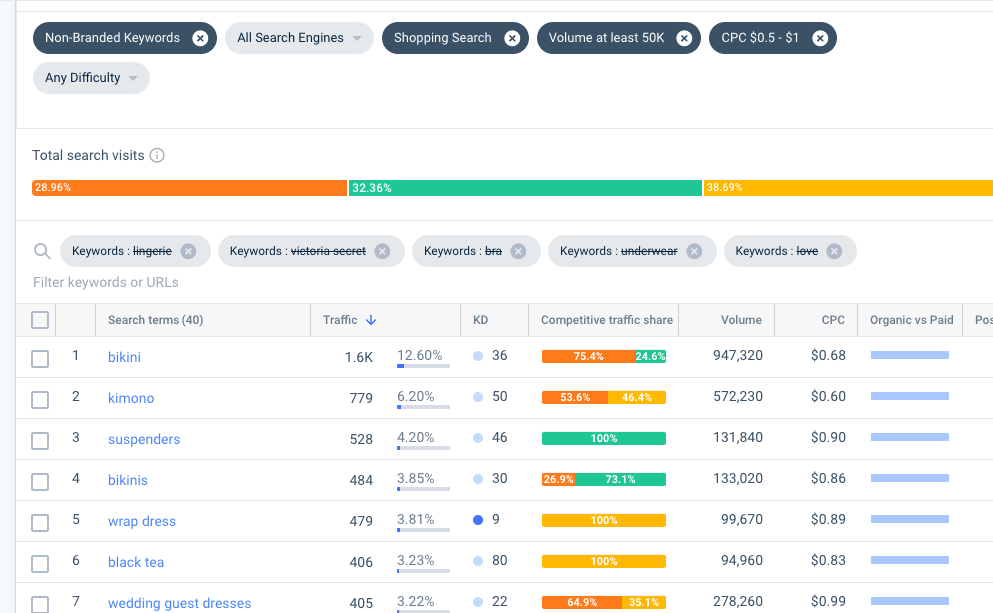Click the 947,320 volume value
Image resolution: width=993 pixels, height=613 pixels.
(x=738, y=355)
